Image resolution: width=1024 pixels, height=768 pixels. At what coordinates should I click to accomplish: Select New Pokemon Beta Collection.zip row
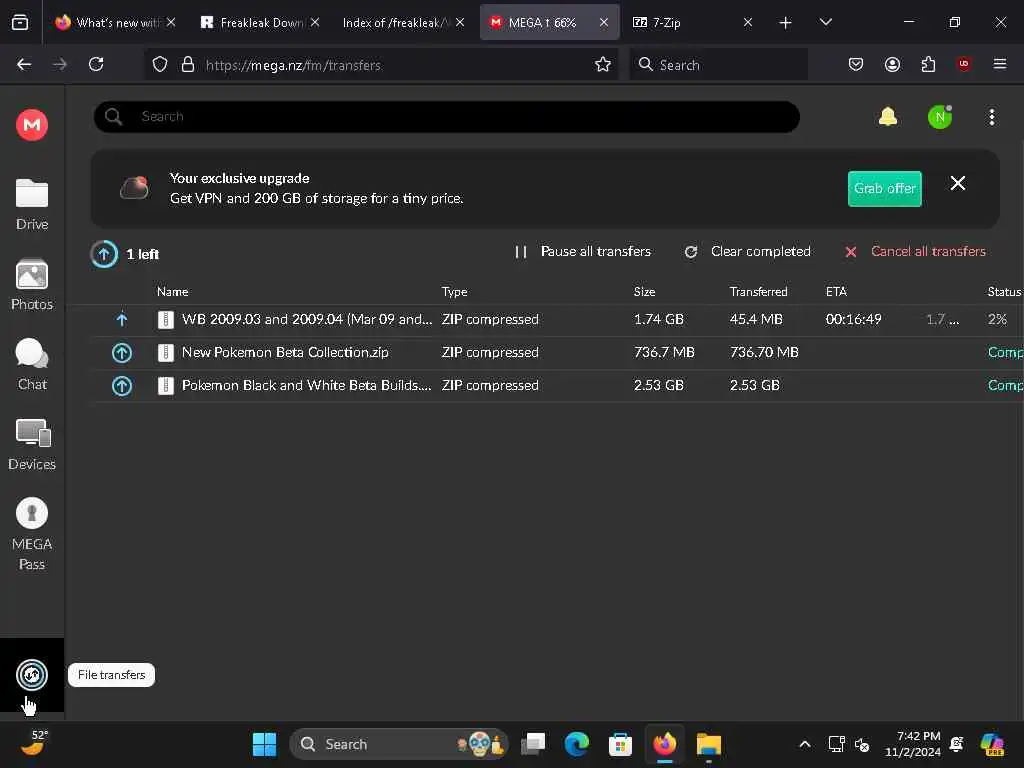[x=557, y=353]
